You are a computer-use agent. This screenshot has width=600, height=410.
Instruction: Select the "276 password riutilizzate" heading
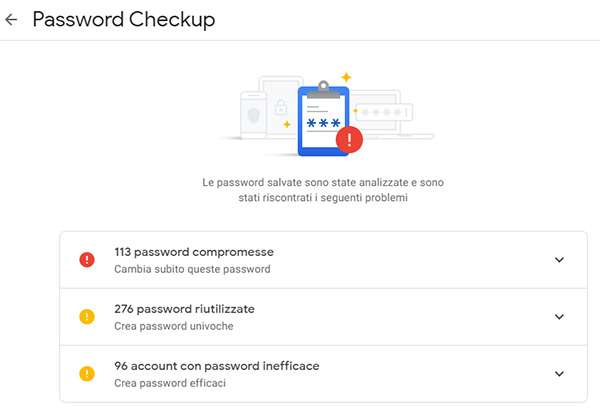(190, 309)
